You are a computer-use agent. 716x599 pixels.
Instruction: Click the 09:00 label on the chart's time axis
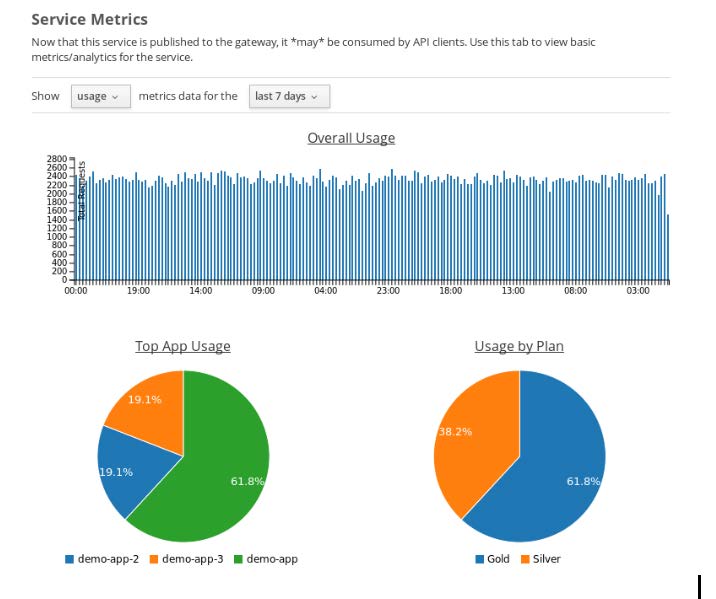tap(263, 292)
